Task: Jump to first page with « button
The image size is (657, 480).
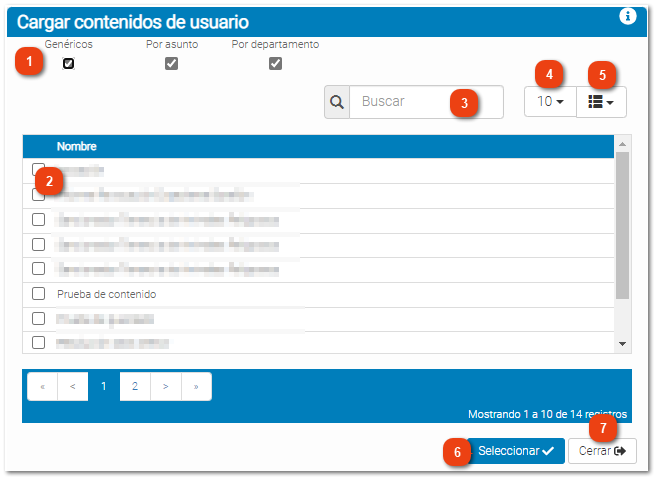Action: 42,386
